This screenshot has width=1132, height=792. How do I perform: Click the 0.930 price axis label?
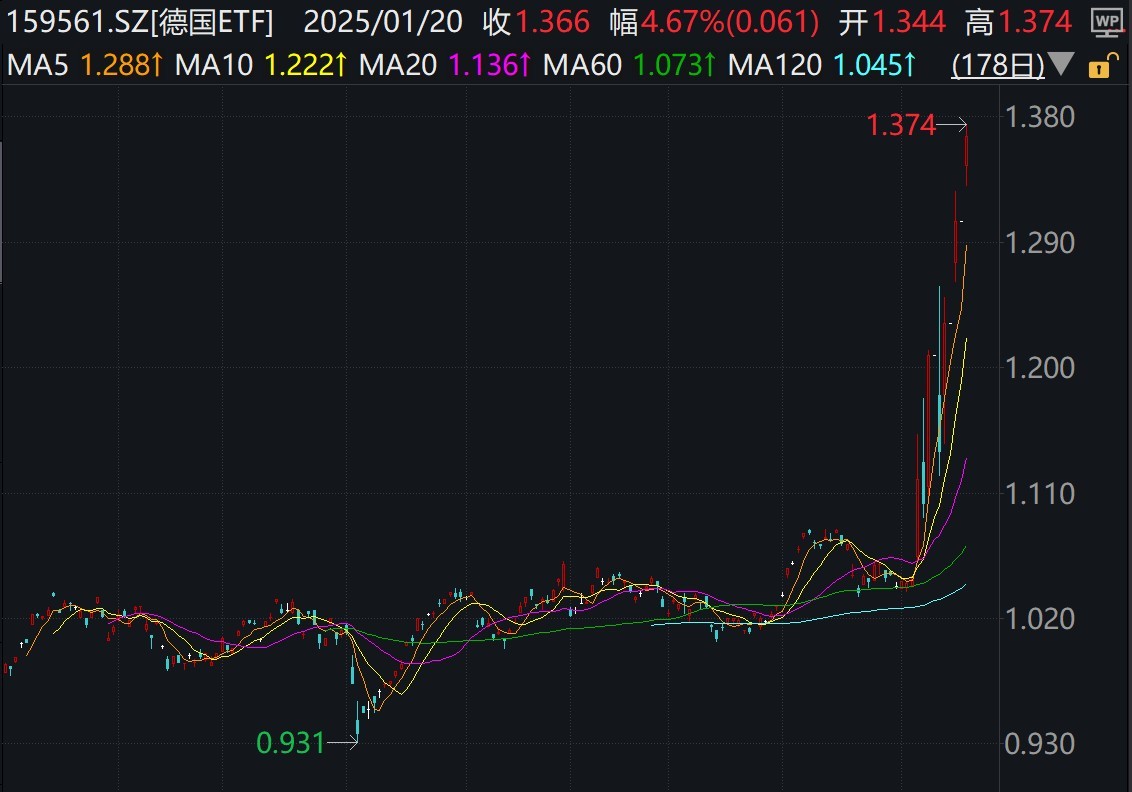pos(1040,744)
